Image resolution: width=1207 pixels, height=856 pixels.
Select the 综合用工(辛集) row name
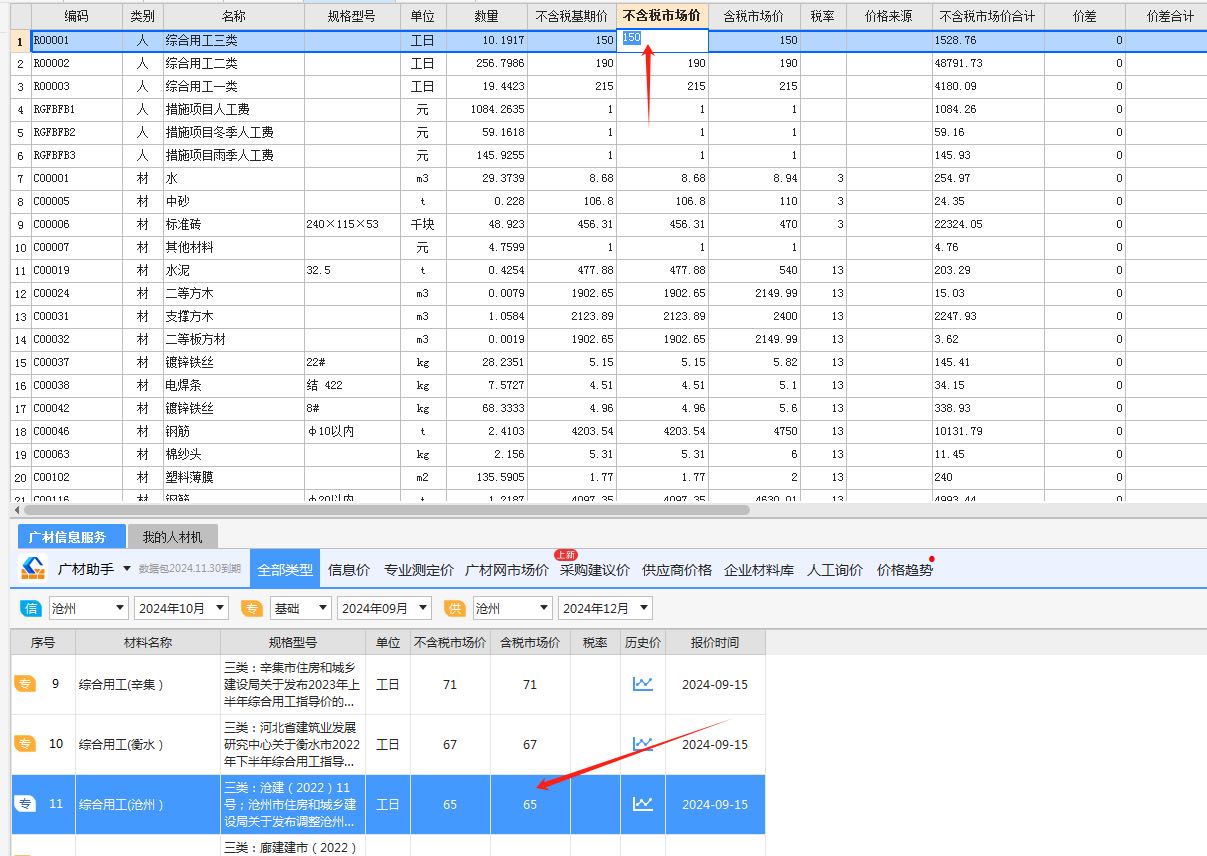pos(148,684)
